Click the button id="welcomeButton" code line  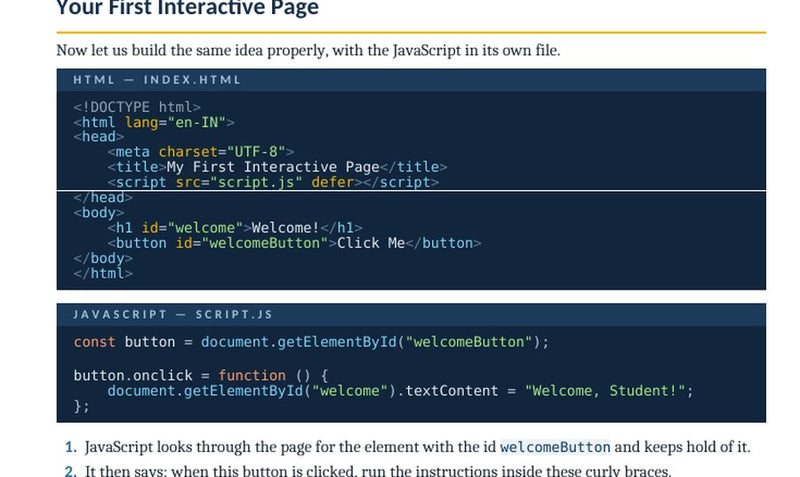click(x=294, y=243)
